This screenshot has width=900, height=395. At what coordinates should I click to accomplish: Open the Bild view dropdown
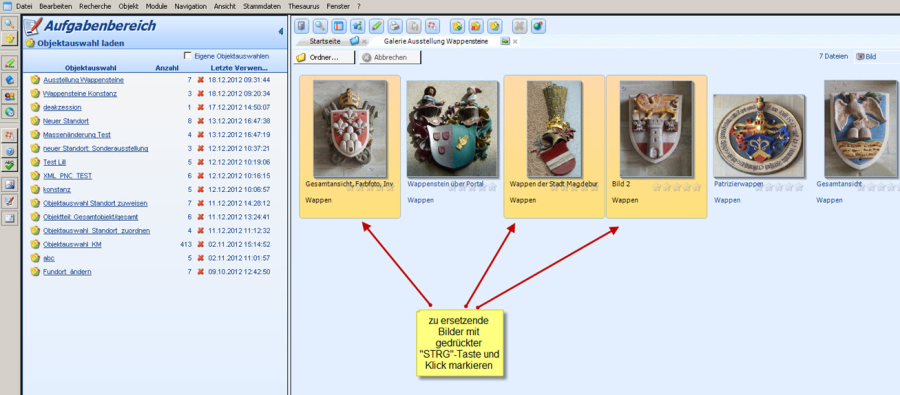(876, 57)
